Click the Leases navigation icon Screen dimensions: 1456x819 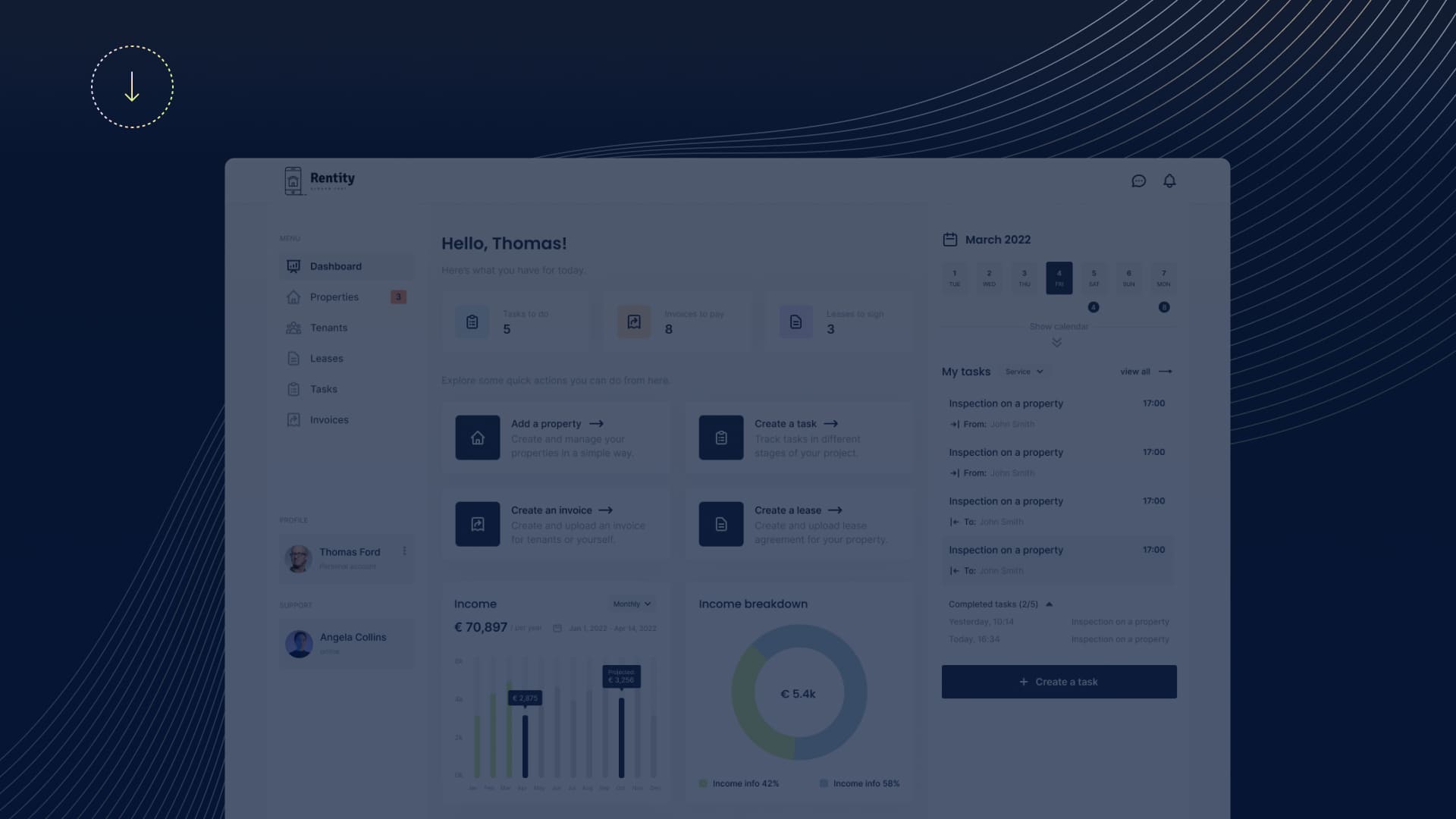point(293,358)
